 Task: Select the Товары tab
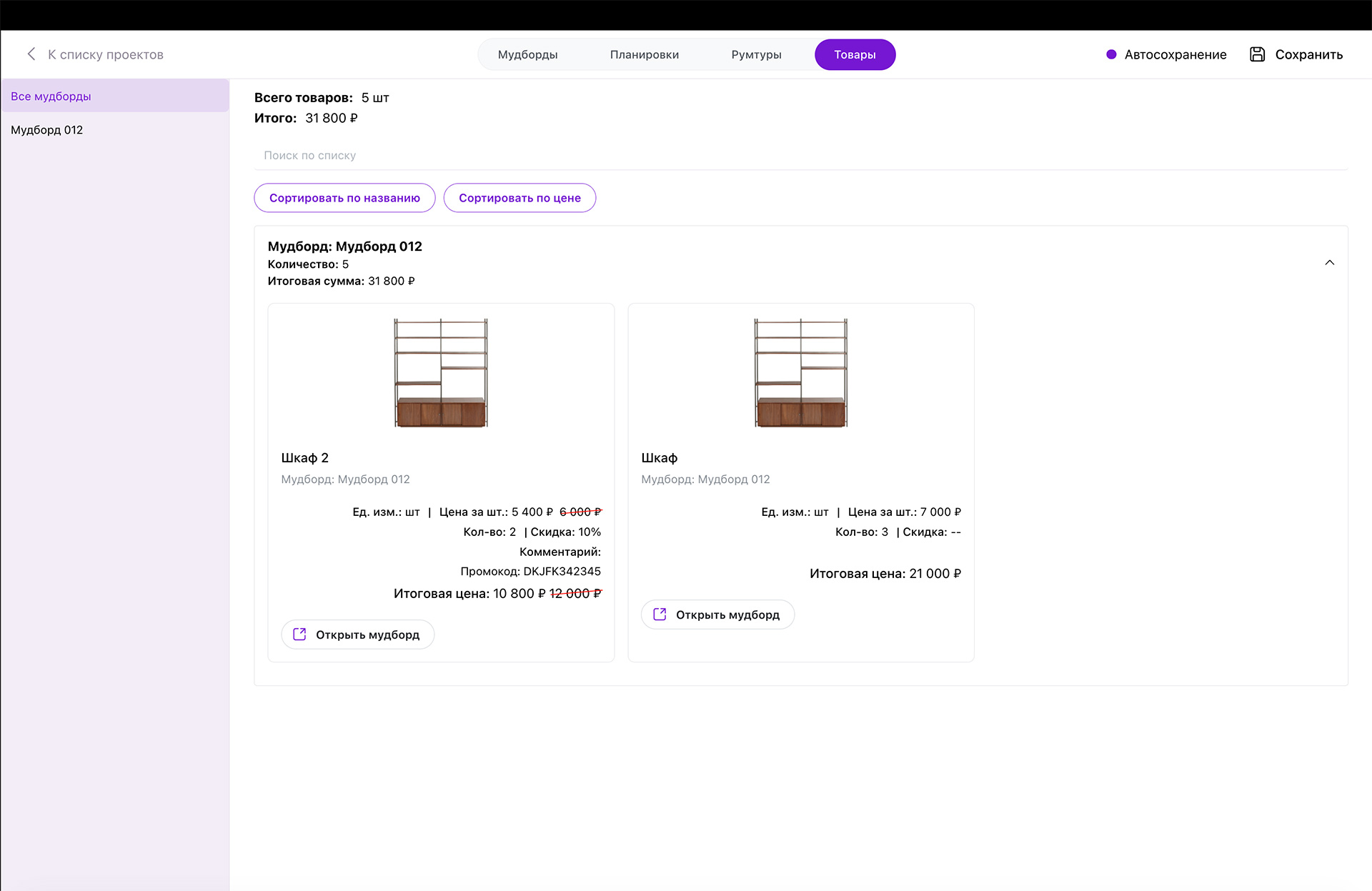tap(855, 55)
